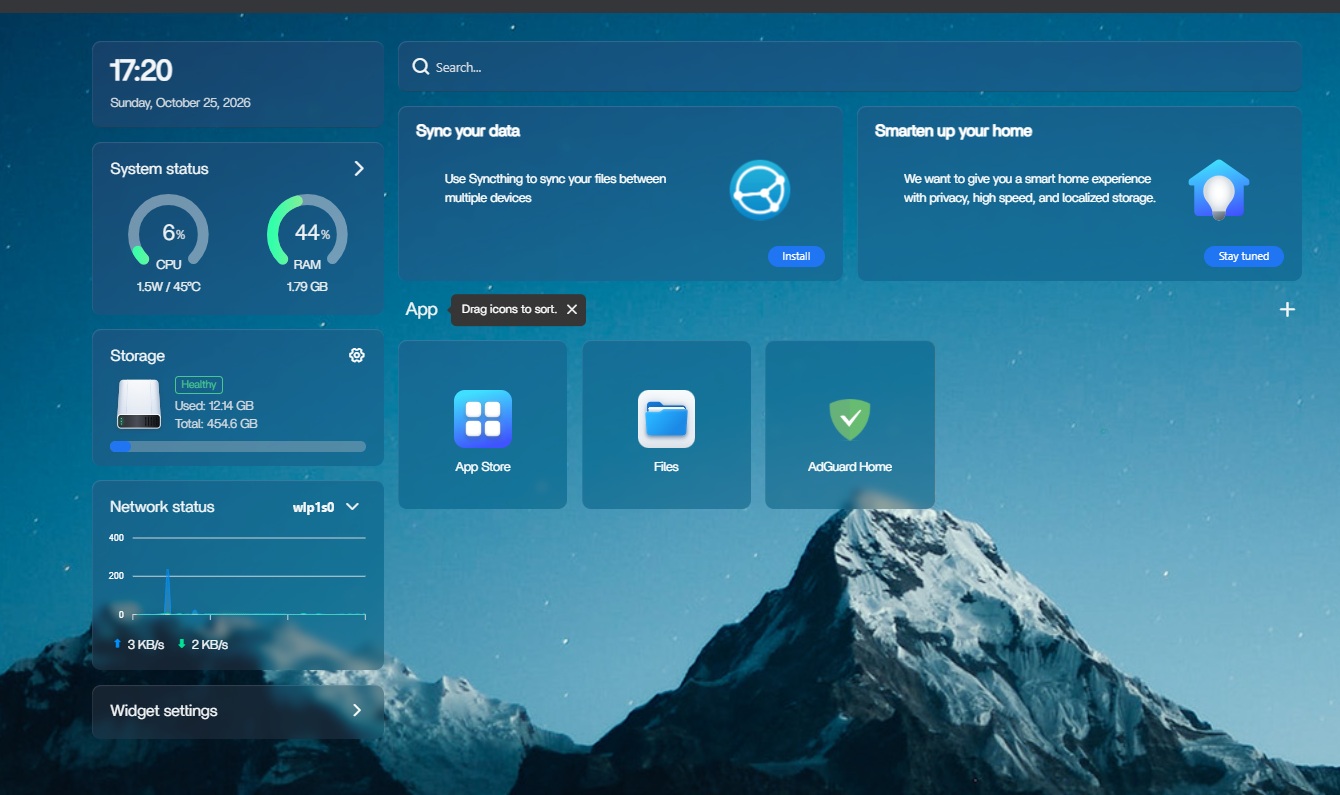Install Syncthing via Install button
This screenshot has height=795, width=1340.
tap(796, 257)
